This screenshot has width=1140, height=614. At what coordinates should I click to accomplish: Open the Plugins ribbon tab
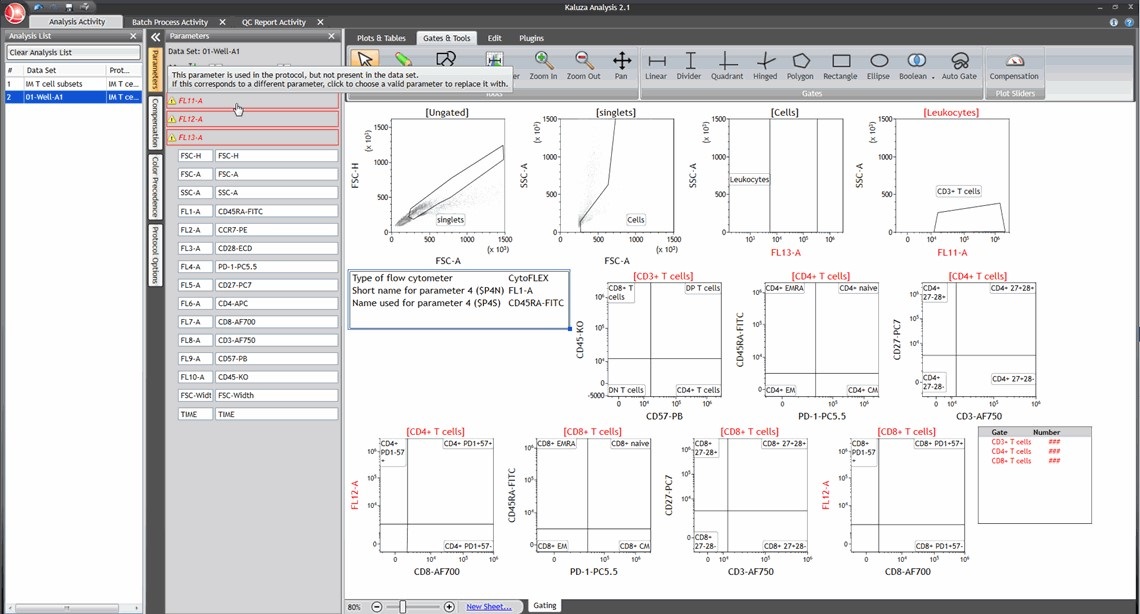point(531,38)
